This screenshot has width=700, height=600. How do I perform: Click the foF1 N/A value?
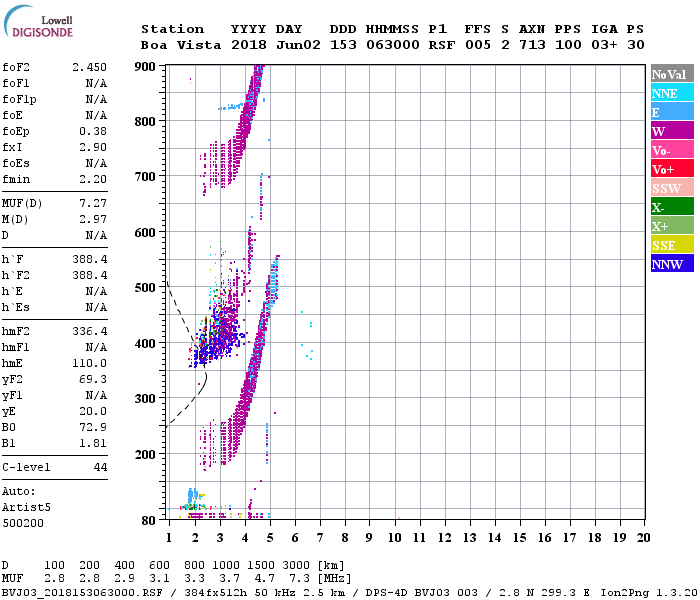[x=96, y=83]
